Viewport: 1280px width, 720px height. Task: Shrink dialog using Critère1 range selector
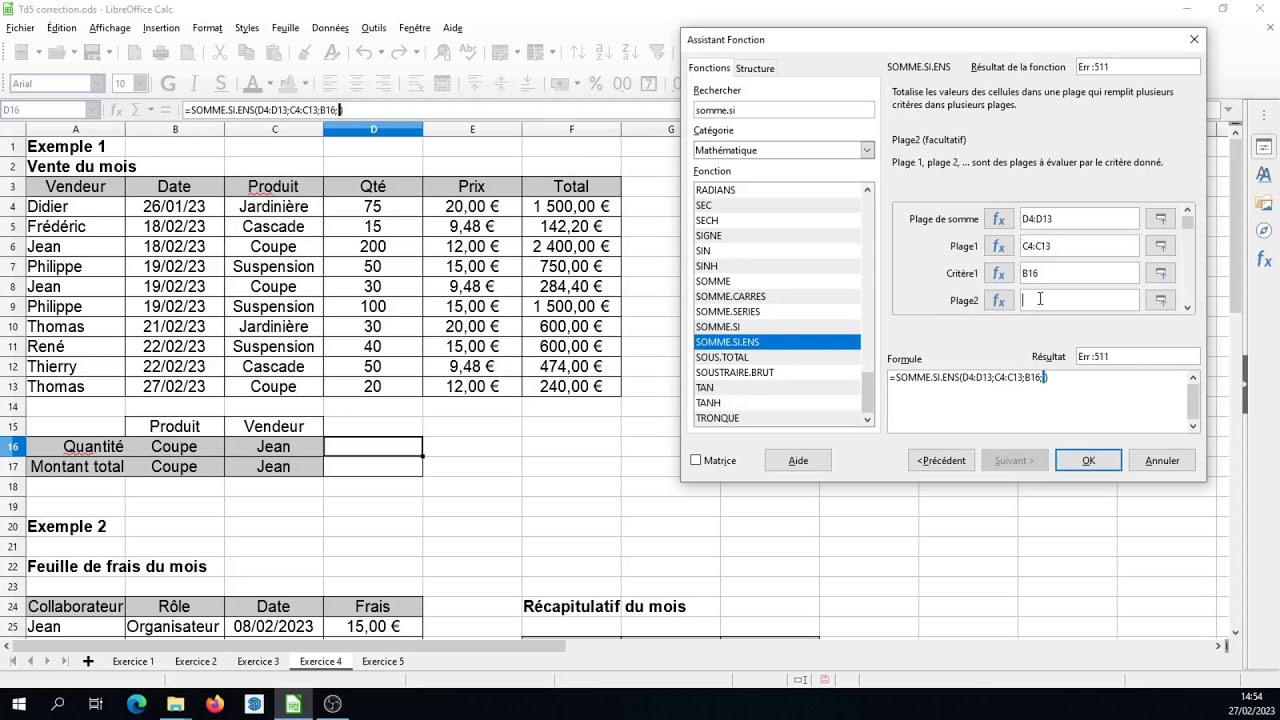[x=1160, y=273]
